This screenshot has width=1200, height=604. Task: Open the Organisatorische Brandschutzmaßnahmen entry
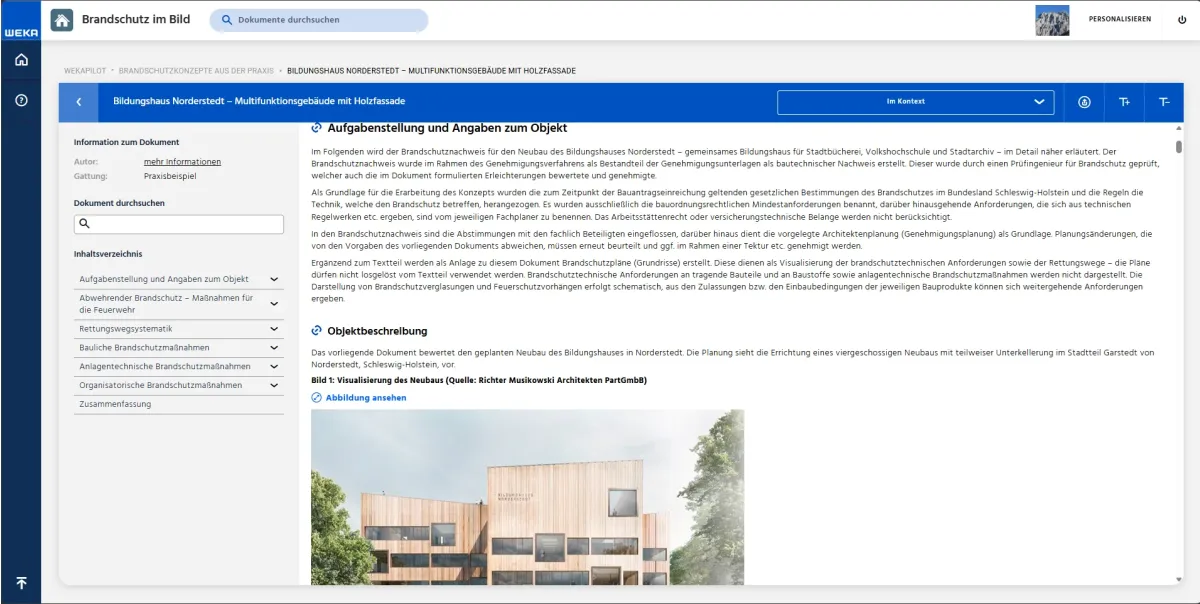tap(161, 385)
